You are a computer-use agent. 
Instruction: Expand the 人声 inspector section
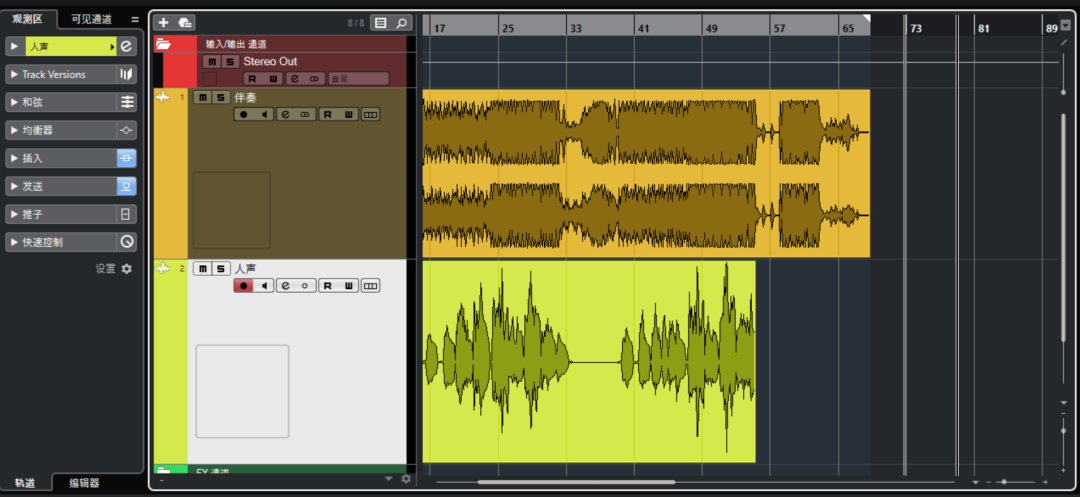click(x=14, y=46)
